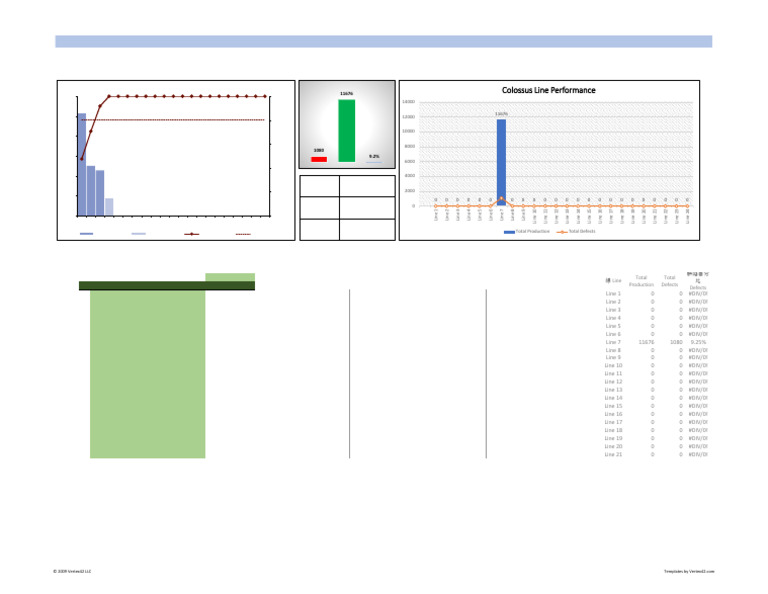768x594 pixels.
Task: Click the tallest bar in the Pareto chart
Action: [x=82, y=165]
